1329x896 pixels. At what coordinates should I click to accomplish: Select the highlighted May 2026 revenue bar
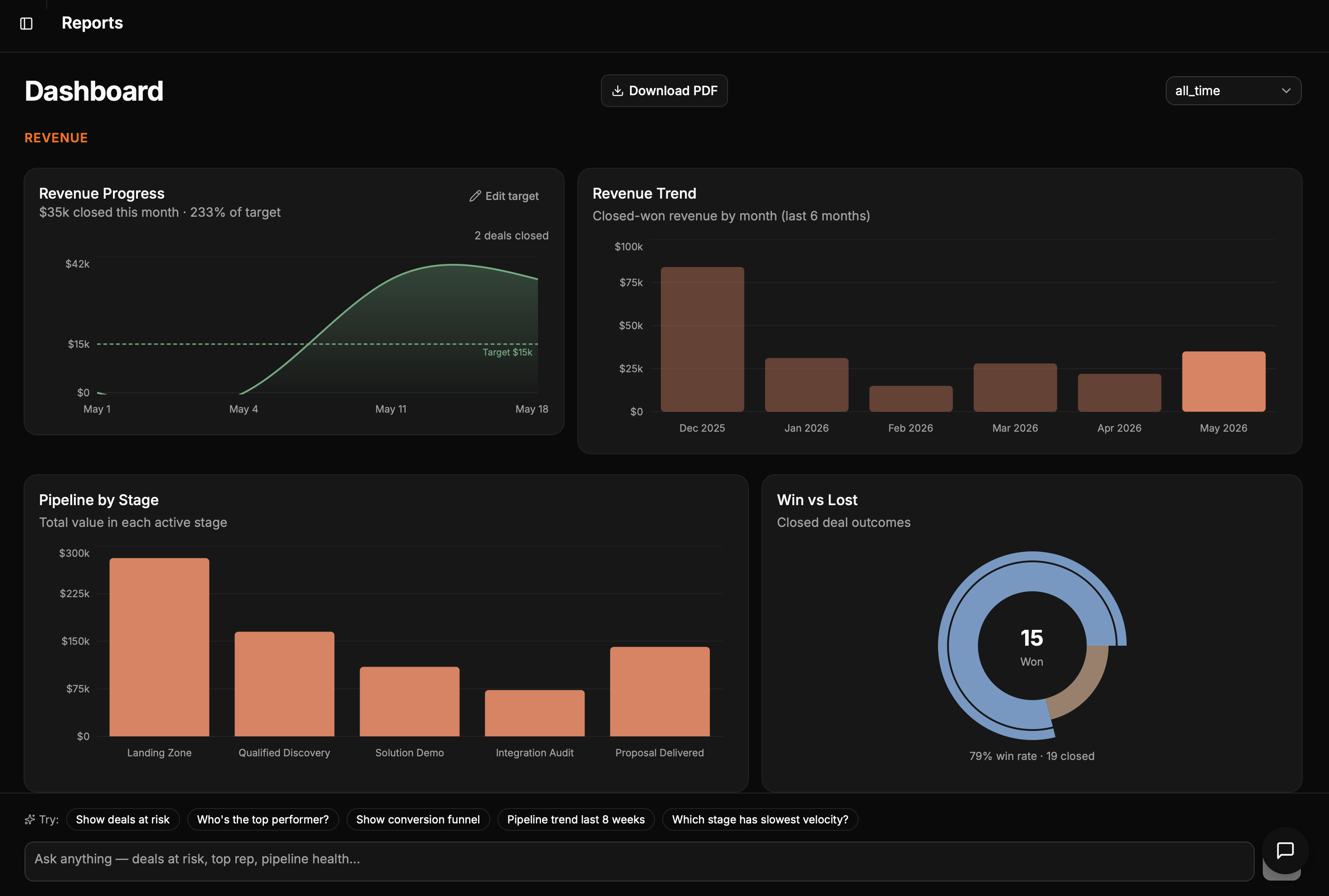pos(1224,382)
